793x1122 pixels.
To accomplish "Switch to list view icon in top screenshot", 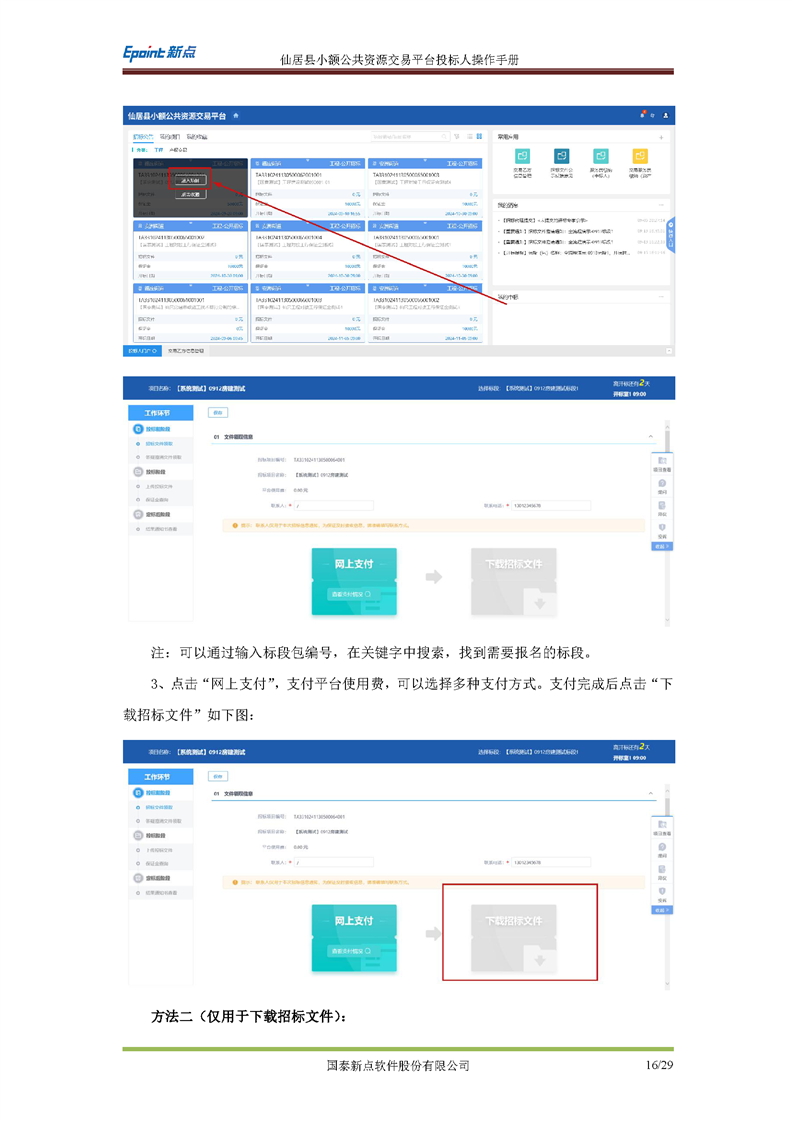I will [x=470, y=136].
